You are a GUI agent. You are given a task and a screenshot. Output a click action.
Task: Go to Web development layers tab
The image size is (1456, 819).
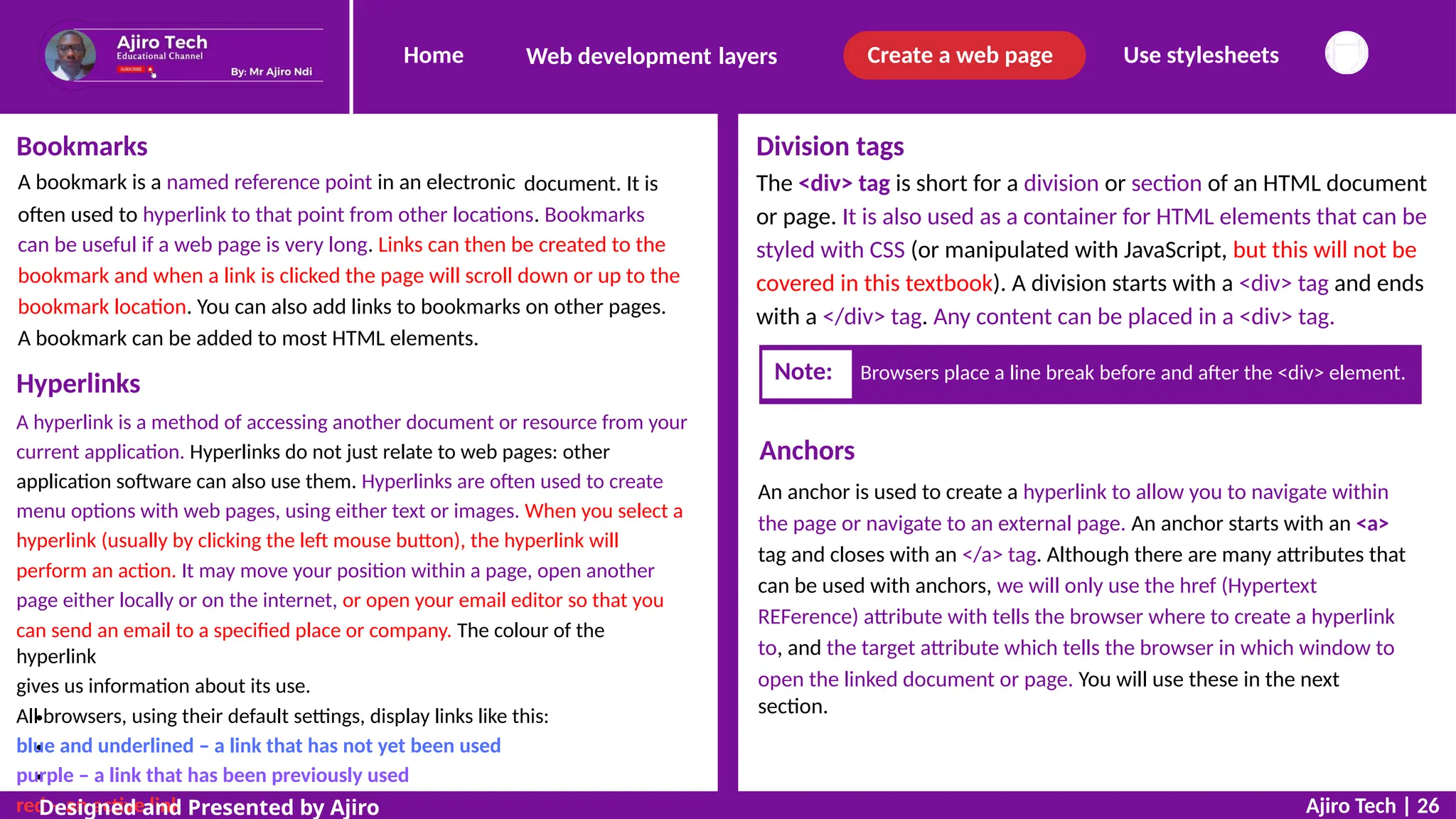tap(651, 55)
